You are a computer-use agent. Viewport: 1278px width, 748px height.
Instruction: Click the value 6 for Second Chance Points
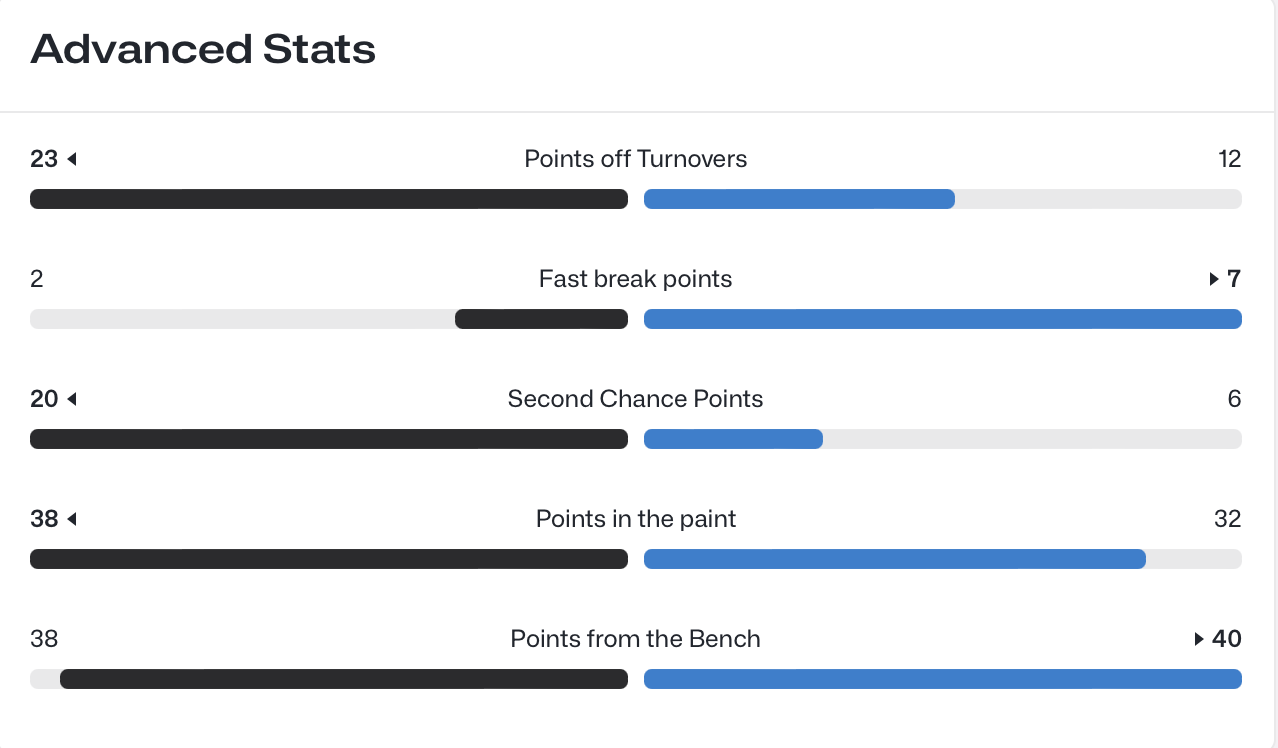click(x=1234, y=399)
